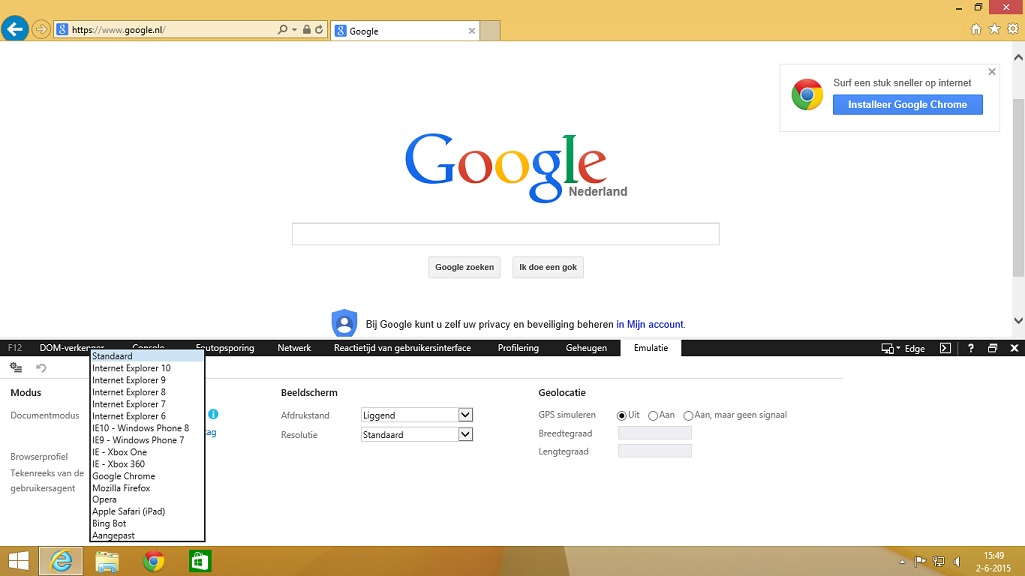
Task: Open the Profilering tab
Action: click(x=518, y=348)
